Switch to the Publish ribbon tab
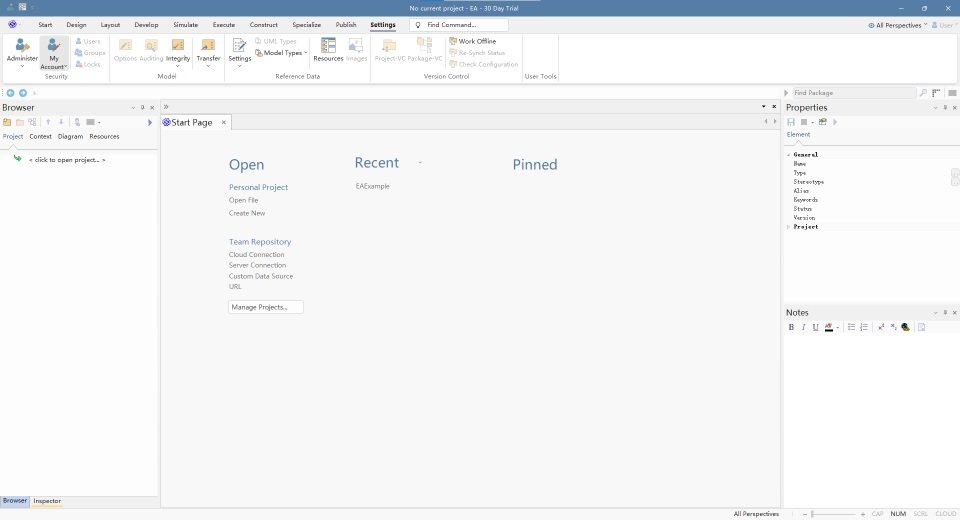This screenshot has width=960, height=520. tap(346, 25)
